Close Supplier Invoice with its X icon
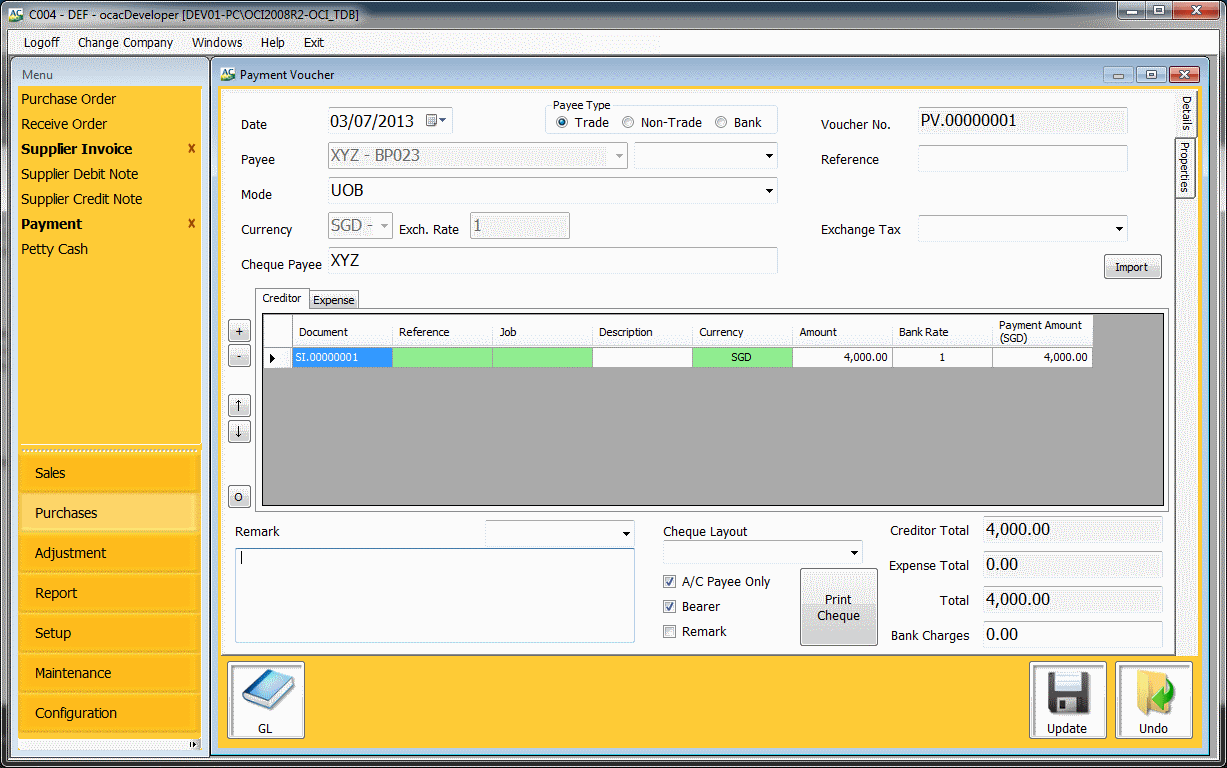Viewport: 1227px width, 768px height. click(191, 149)
